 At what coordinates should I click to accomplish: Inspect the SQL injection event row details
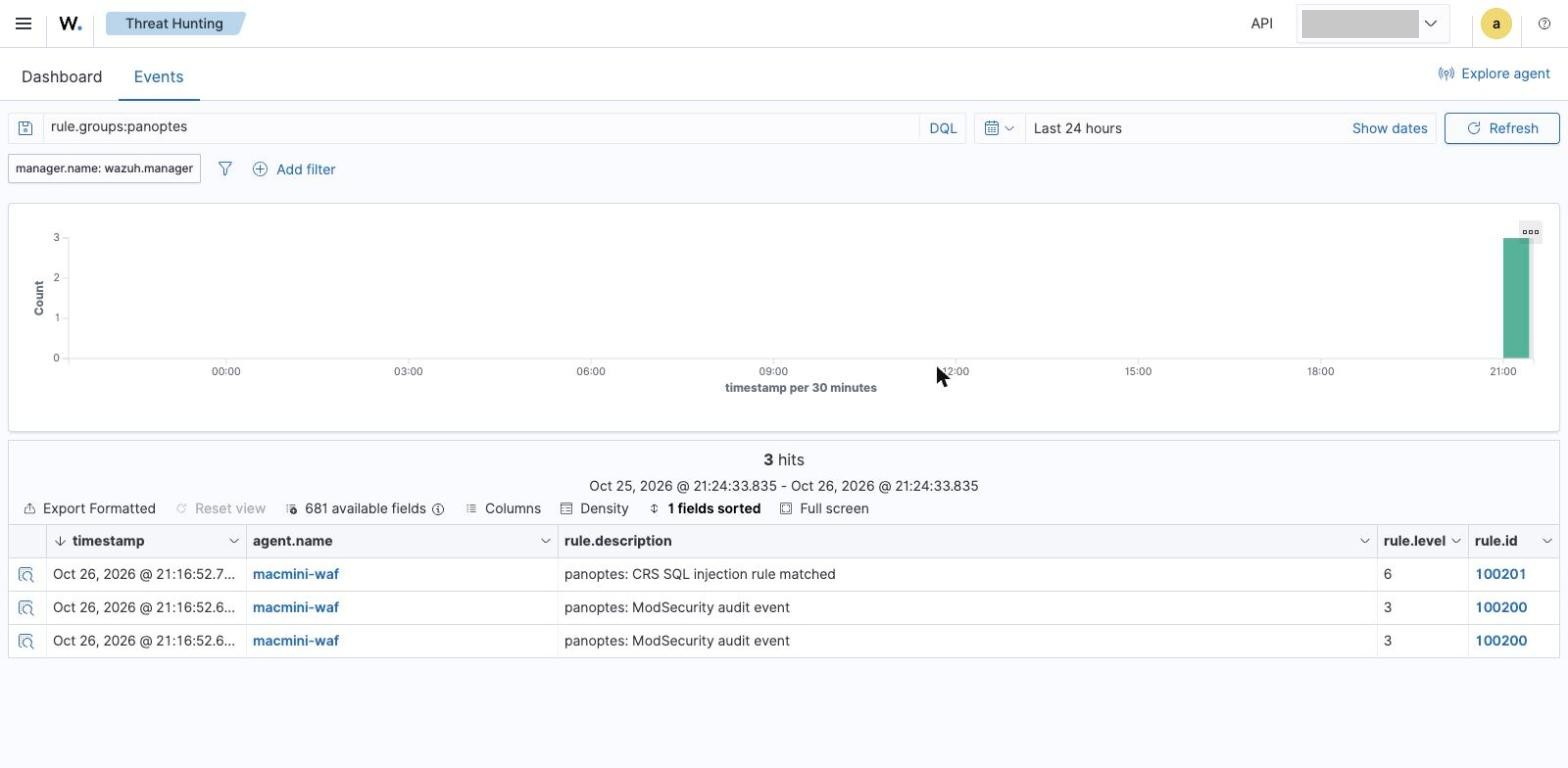26,575
